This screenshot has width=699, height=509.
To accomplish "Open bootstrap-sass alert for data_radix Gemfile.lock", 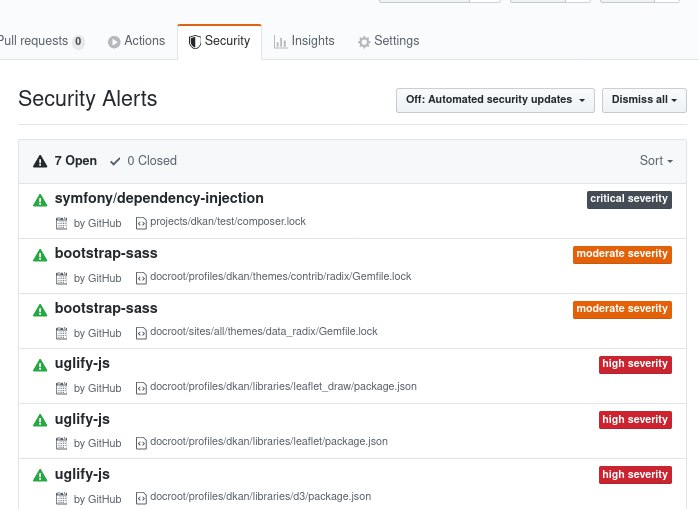I will (106, 308).
